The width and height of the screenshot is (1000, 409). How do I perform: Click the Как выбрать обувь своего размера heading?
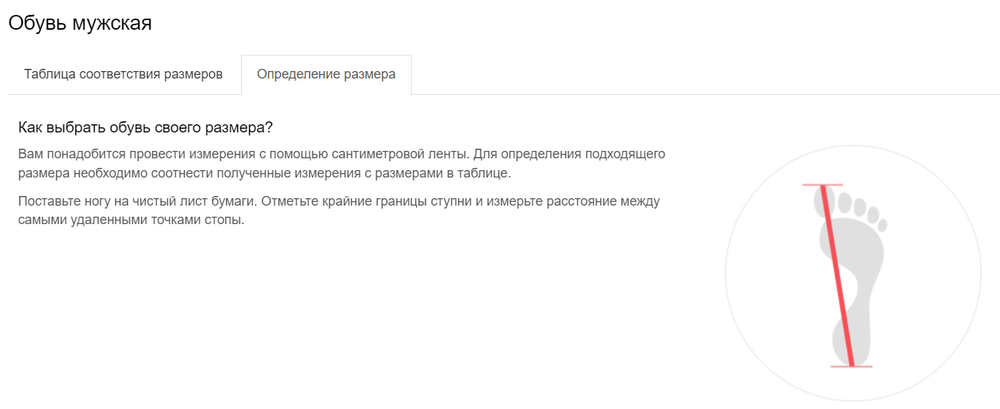(x=146, y=129)
